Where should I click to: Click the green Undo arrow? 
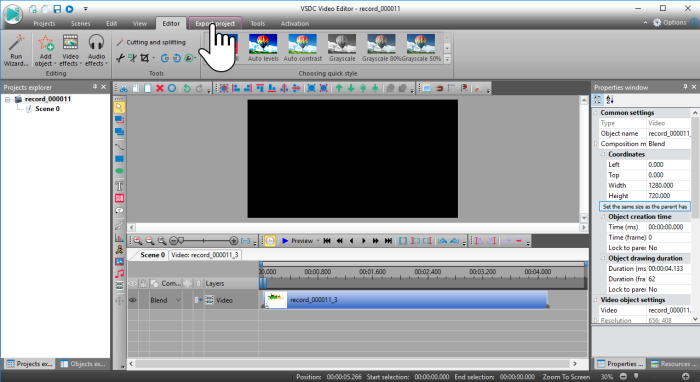187,88
